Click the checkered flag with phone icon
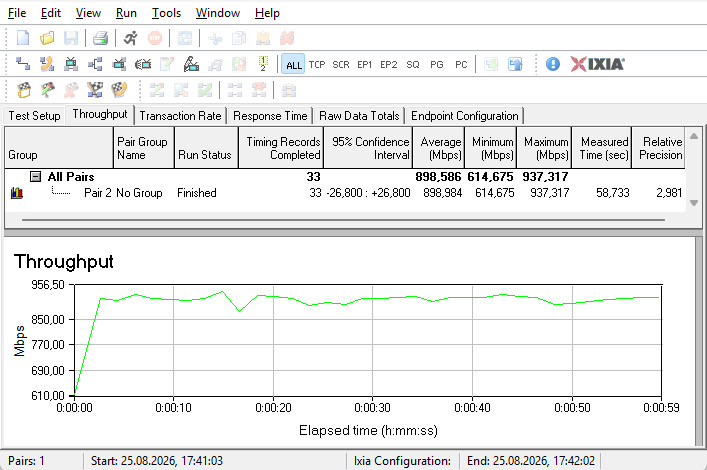Viewport: 707px width, 470px height. 119,90
